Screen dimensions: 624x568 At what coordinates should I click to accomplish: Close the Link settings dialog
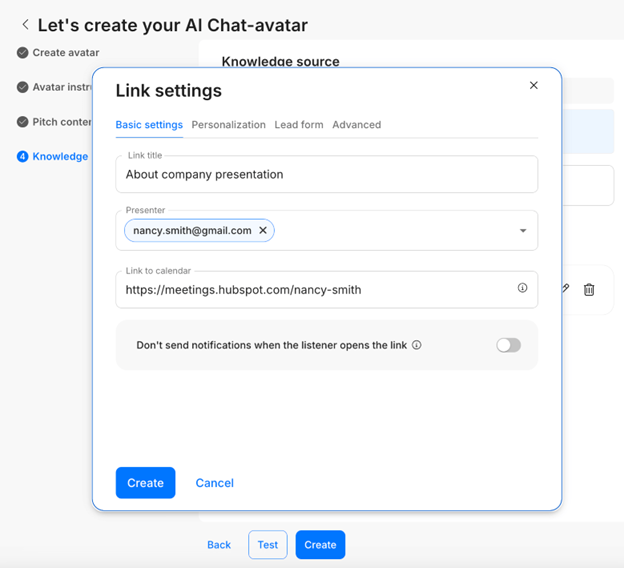tap(534, 85)
